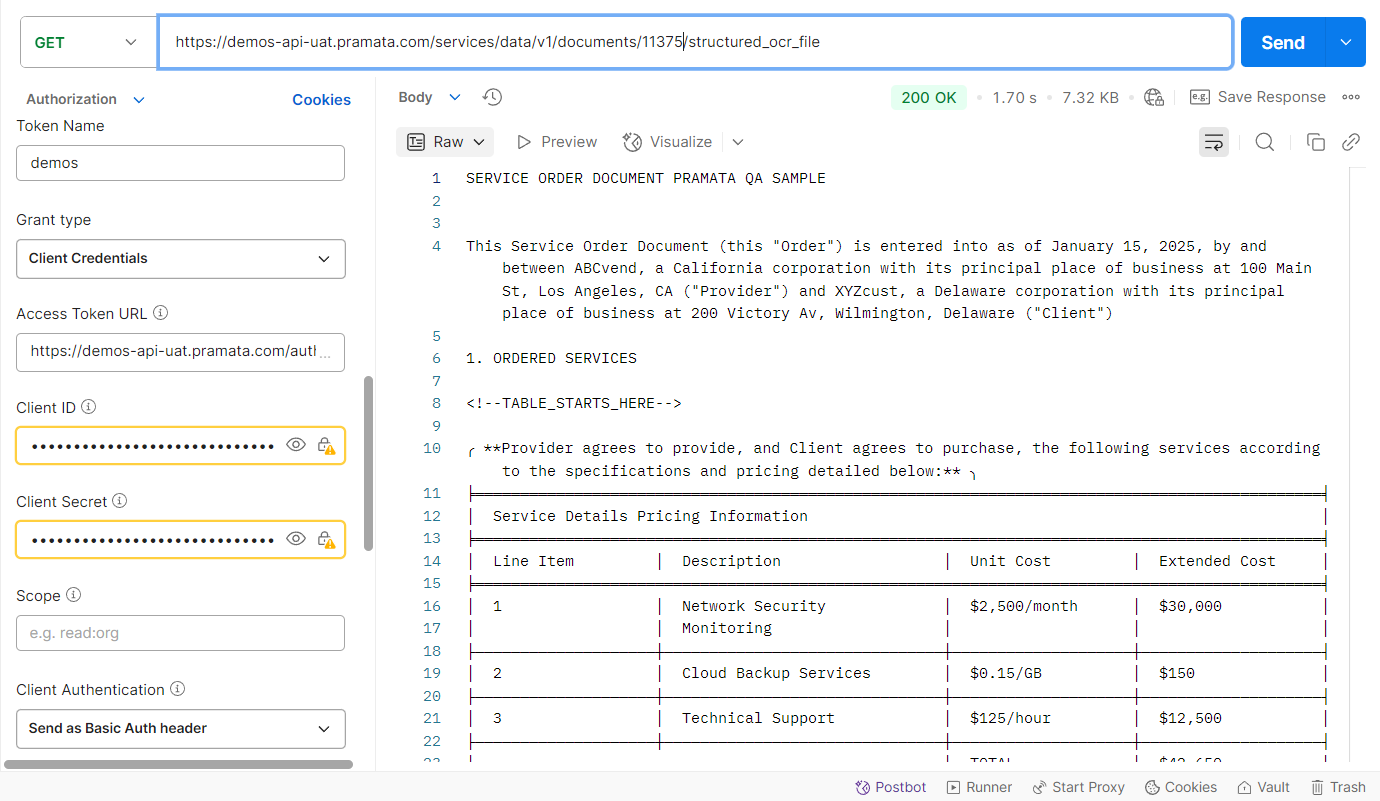Click the network globe icon
This screenshot has width=1380, height=801.
tap(1154, 97)
